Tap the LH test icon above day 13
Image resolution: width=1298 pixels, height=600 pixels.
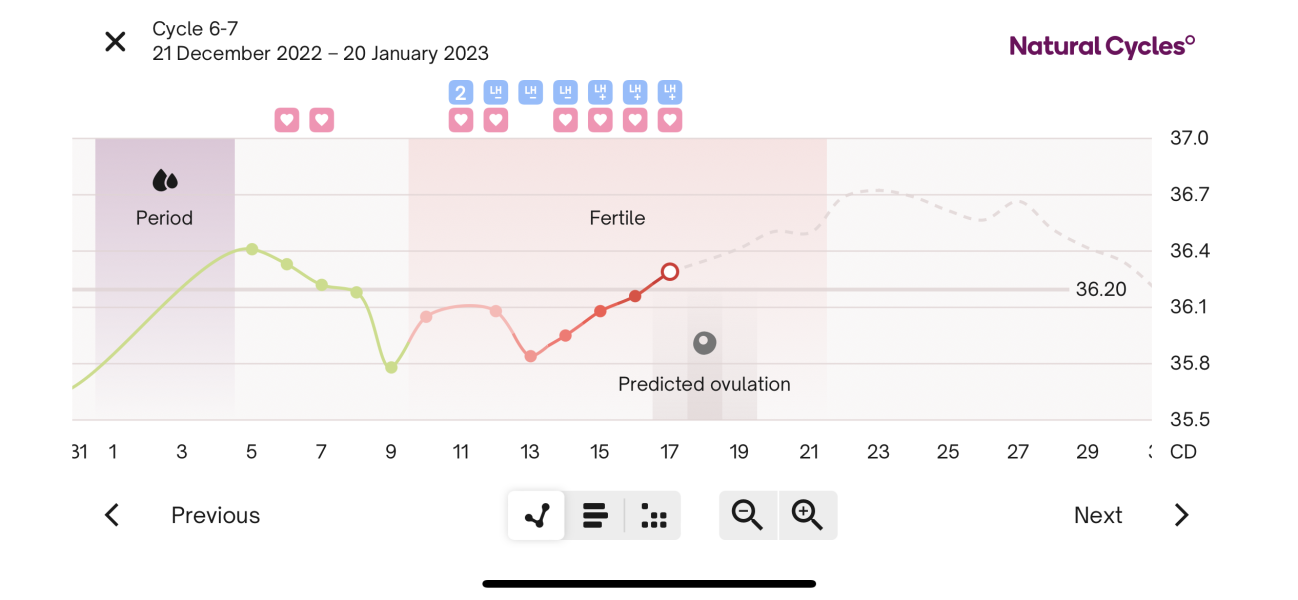530,93
